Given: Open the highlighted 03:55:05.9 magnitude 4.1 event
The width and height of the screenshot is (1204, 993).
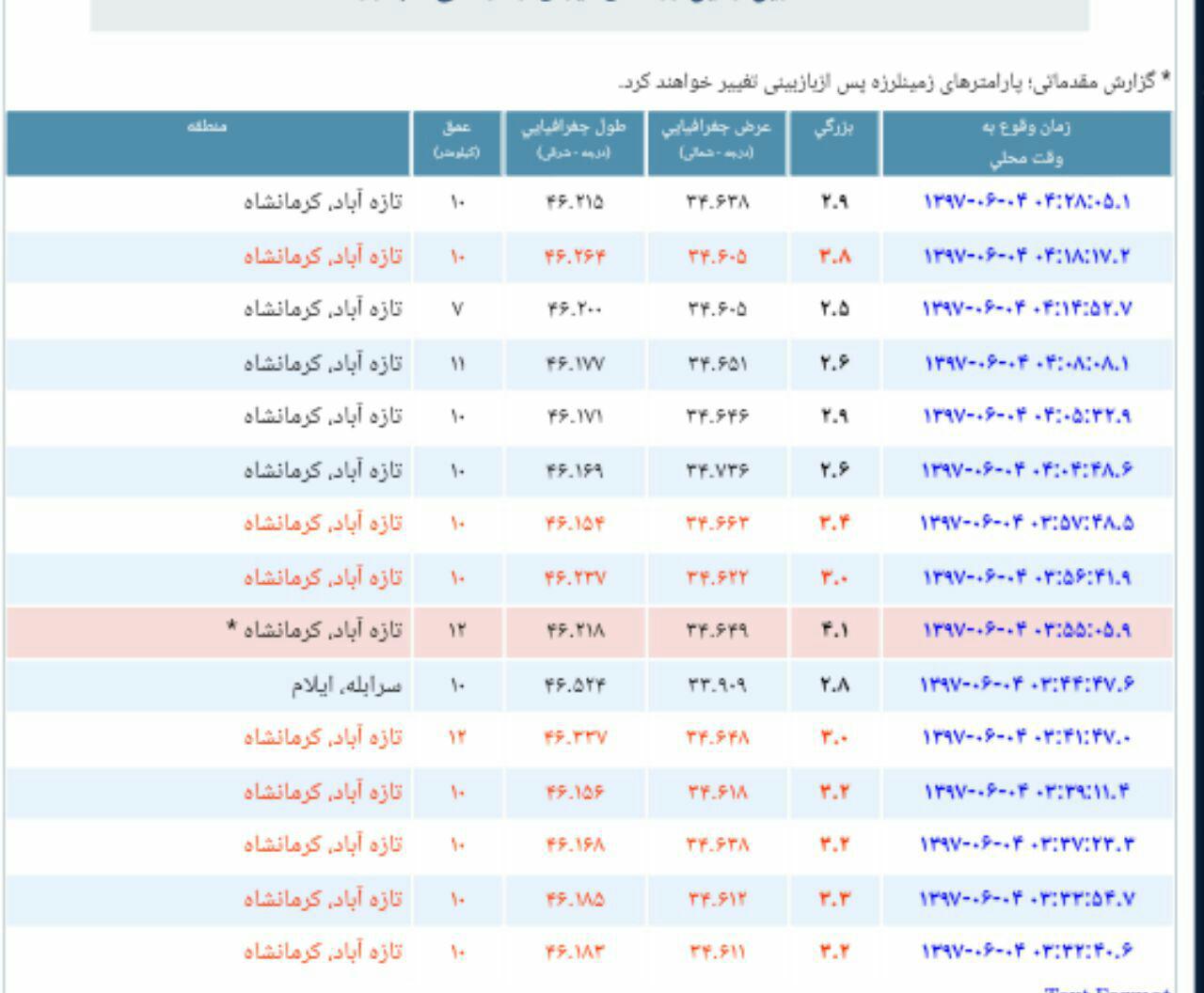Looking at the screenshot, I should pos(1026,631).
